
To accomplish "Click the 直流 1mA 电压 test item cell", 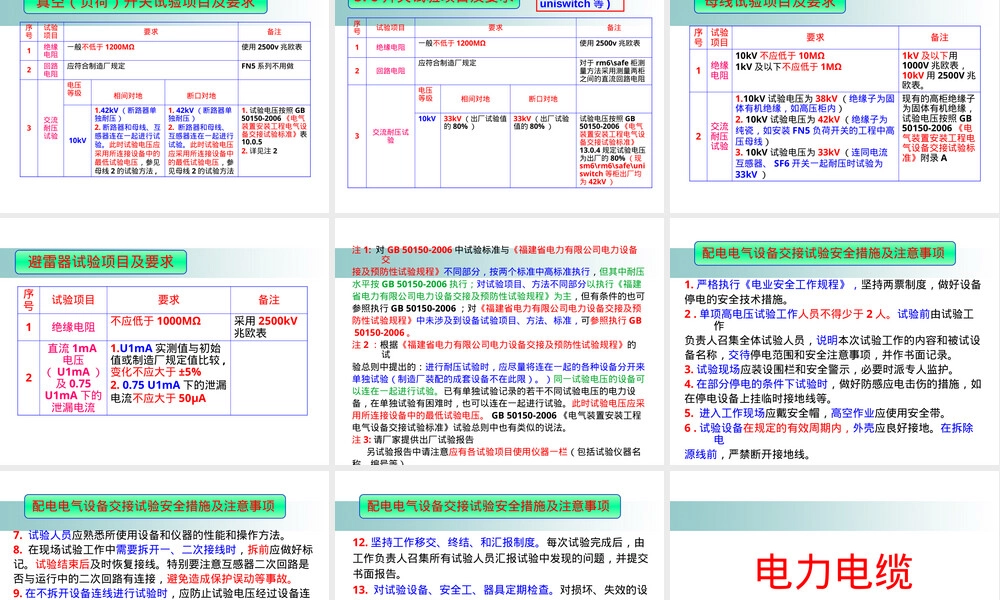I will 73,377.
